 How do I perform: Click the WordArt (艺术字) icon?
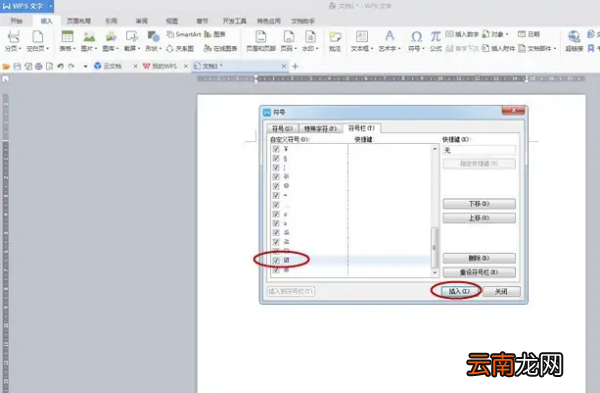click(390, 37)
